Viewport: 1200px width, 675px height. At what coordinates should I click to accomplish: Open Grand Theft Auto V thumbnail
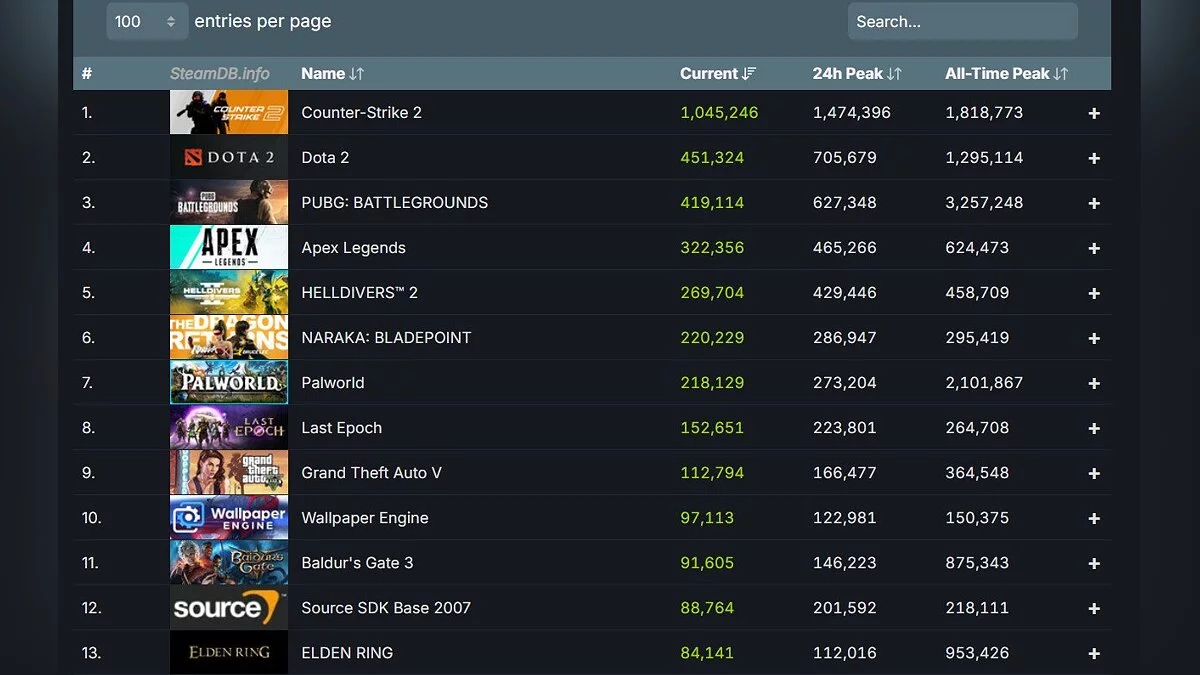pos(229,472)
